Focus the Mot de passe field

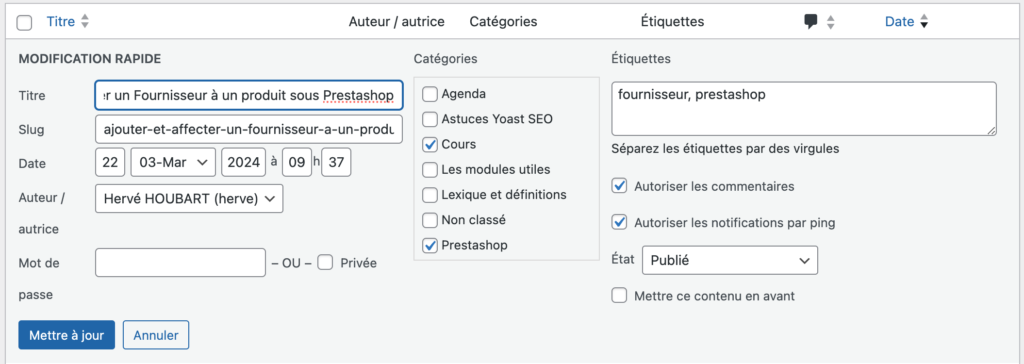click(180, 262)
